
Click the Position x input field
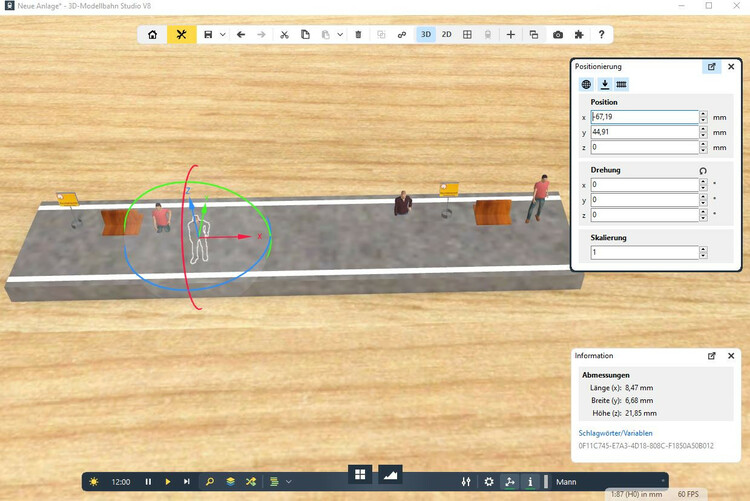[x=644, y=117]
